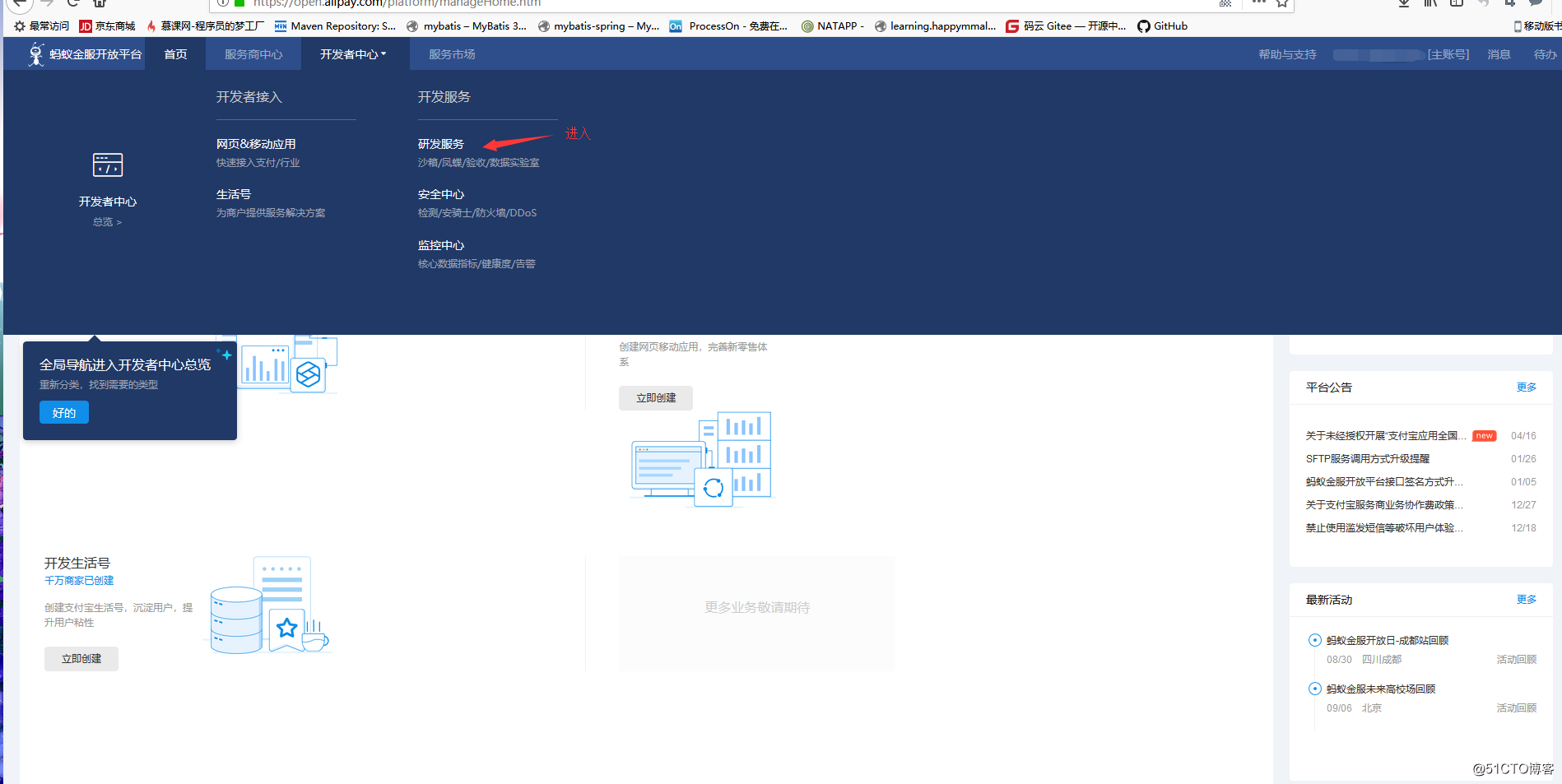Screen dimensions: 1562x784
Task: Open the ProcessOn bookmark
Action: 728,26
